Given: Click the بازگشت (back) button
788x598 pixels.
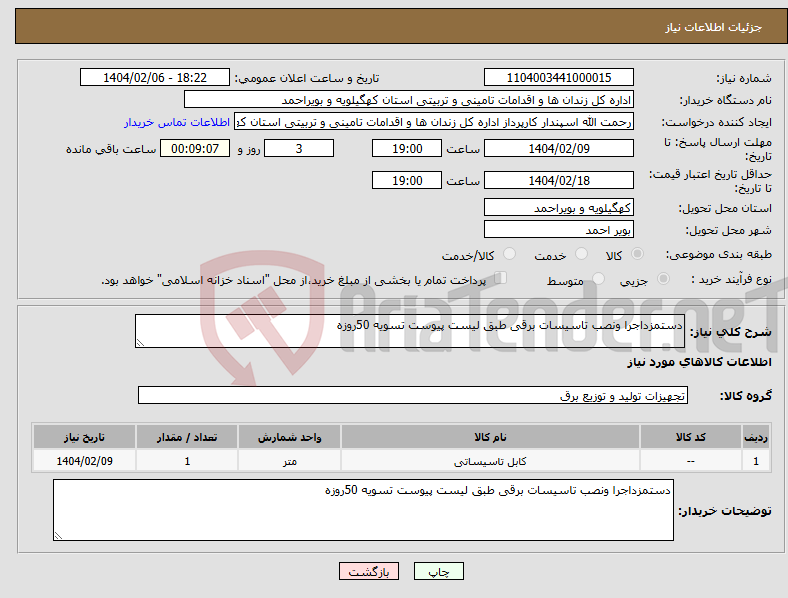Looking at the screenshot, I should click(x=369, y=571).
